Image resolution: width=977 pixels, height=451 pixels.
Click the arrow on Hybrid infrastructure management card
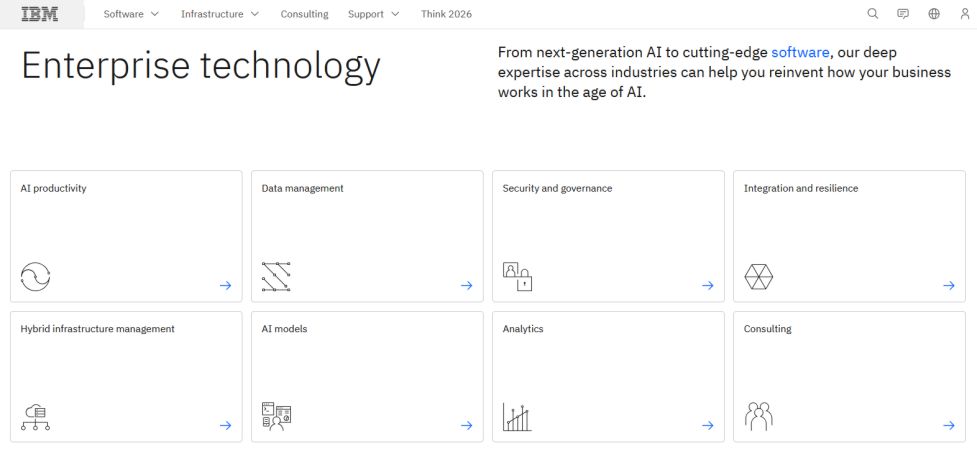point(226,425)
